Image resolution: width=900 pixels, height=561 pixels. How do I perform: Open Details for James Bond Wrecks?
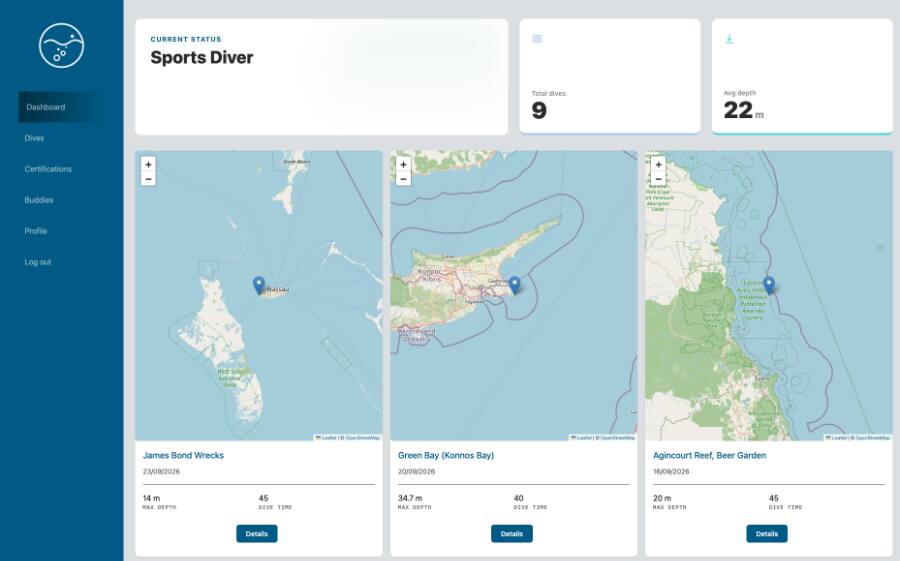pos(257,533)
